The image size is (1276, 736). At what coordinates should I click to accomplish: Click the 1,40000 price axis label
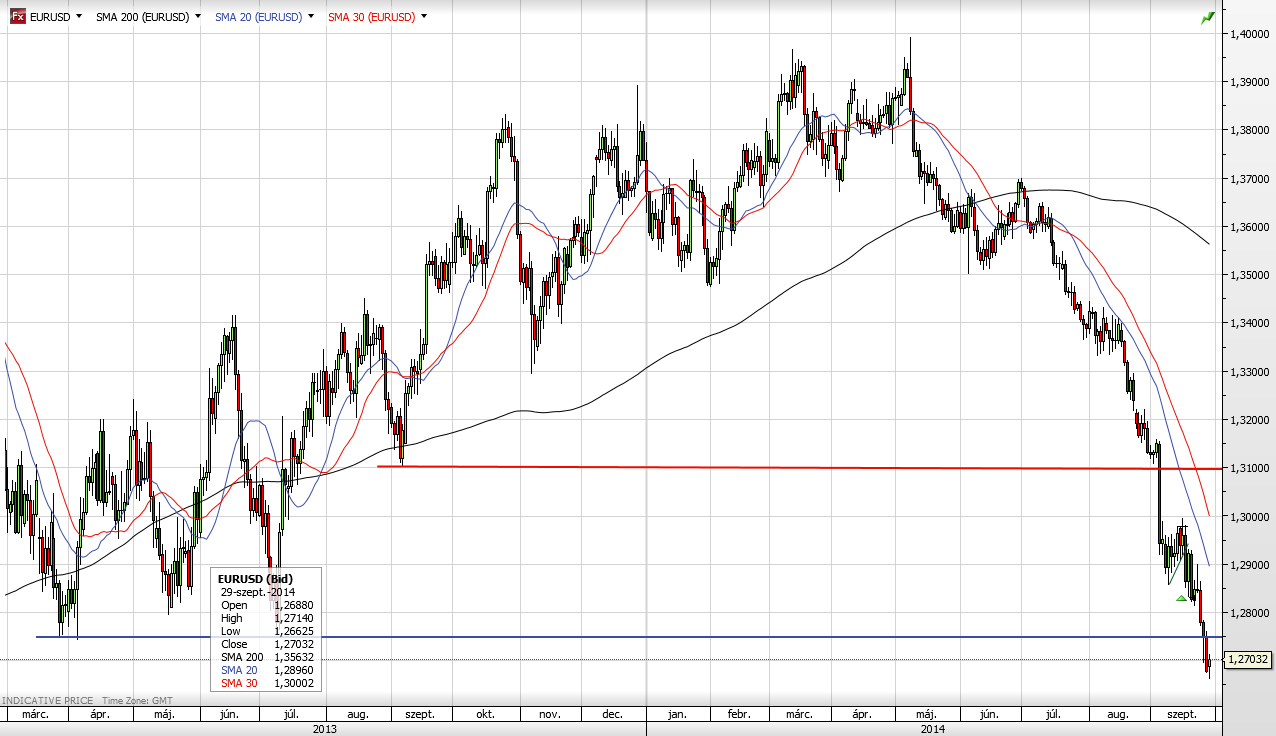[1250, 33]
